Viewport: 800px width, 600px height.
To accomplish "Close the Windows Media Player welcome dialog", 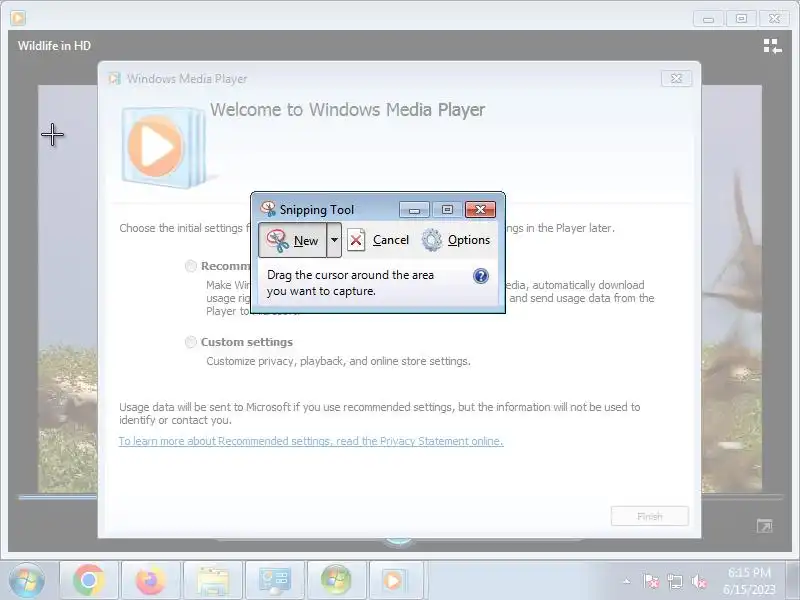I will 676,79.
